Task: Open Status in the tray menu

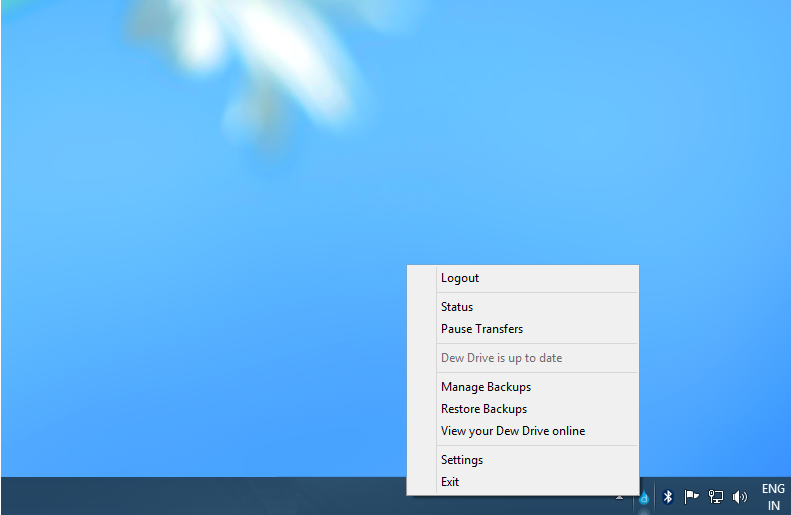Action: tap(523, 307)
